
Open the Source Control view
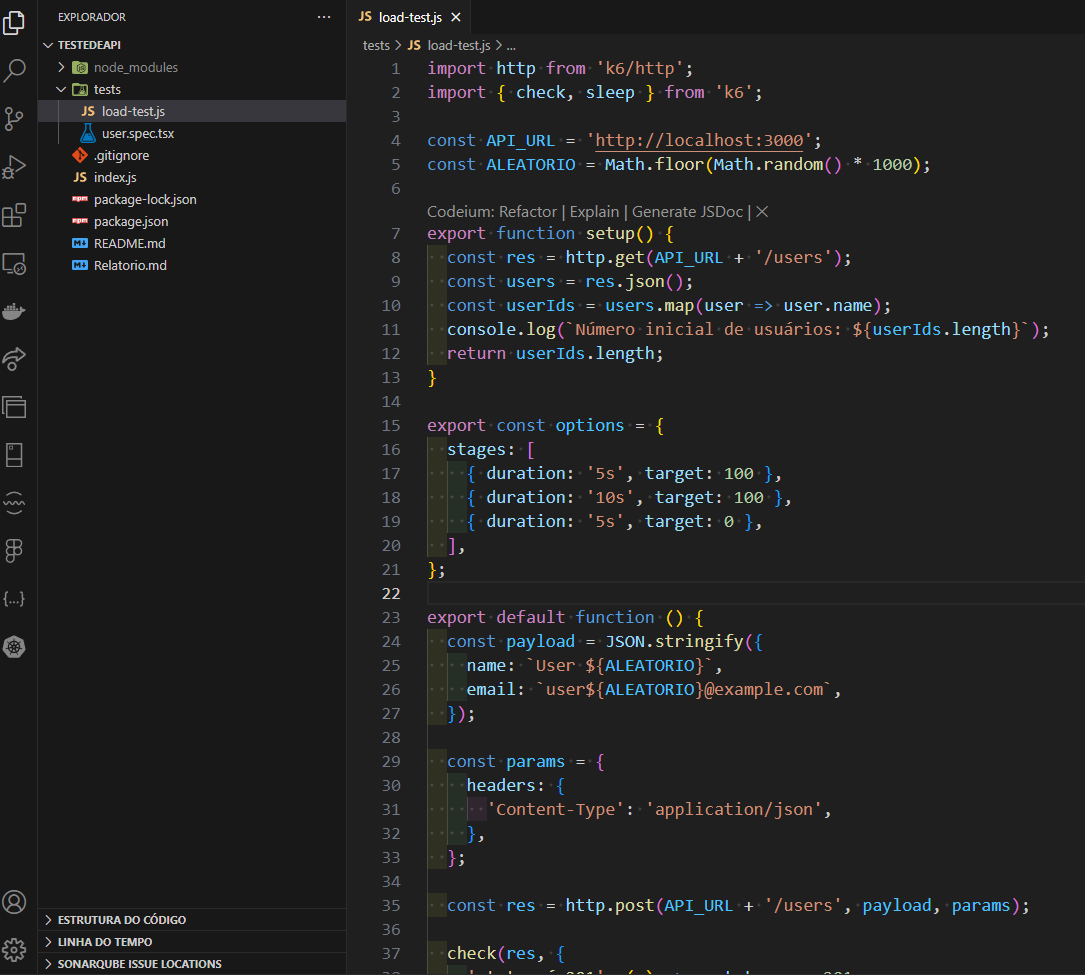(x=15, y=119)
